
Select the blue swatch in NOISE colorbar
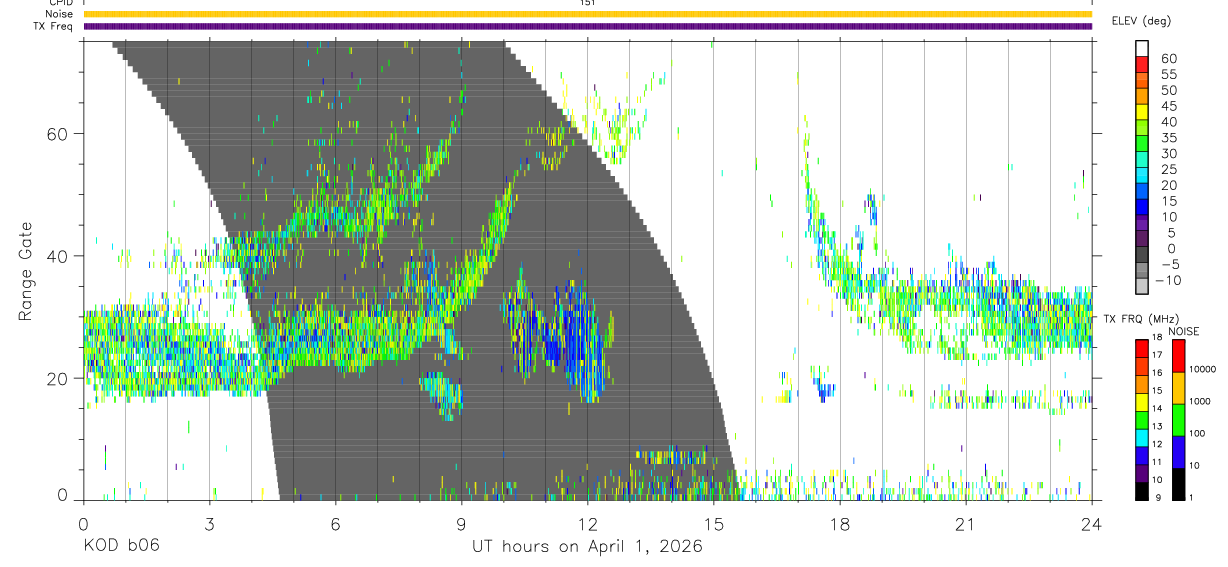click(x=1179, y=452)
